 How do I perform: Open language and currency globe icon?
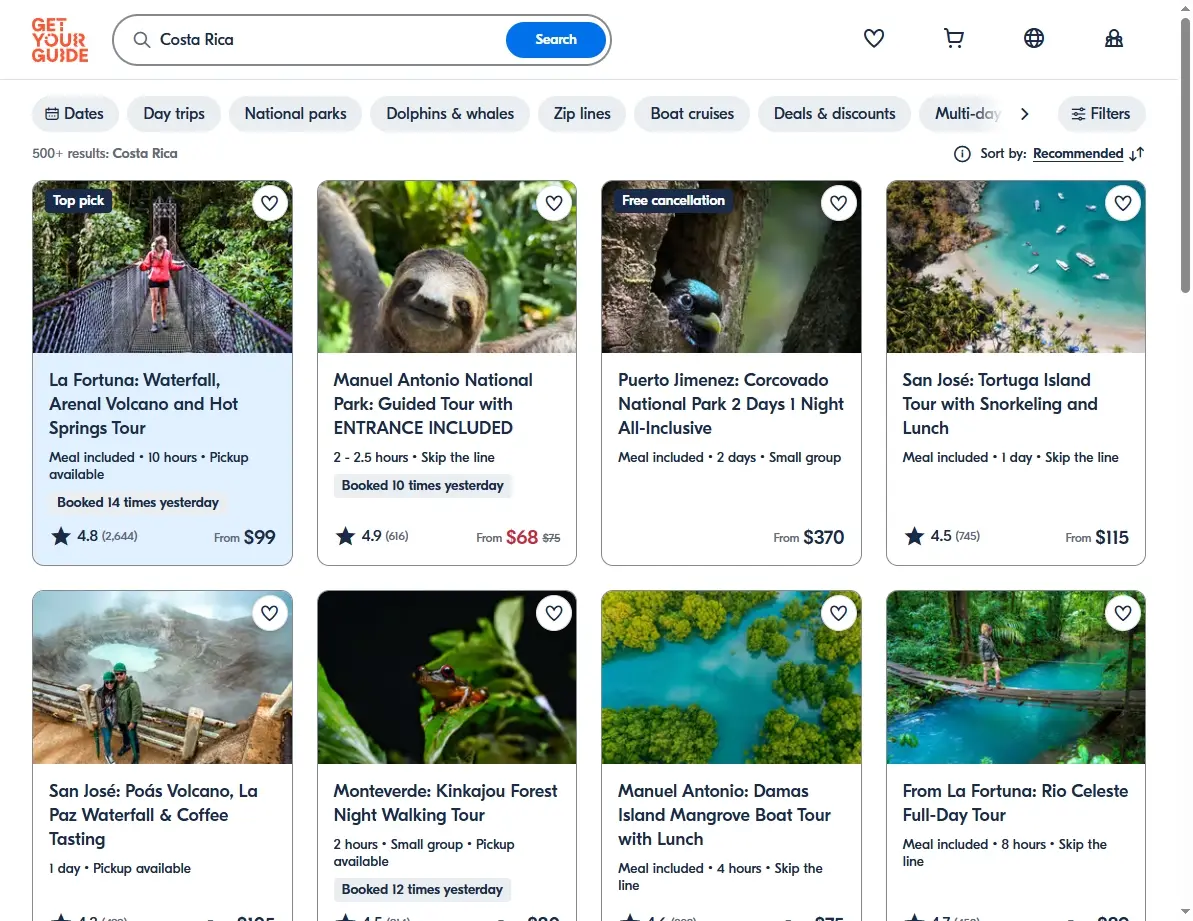pyautogui.click(x=1033, y=38)
